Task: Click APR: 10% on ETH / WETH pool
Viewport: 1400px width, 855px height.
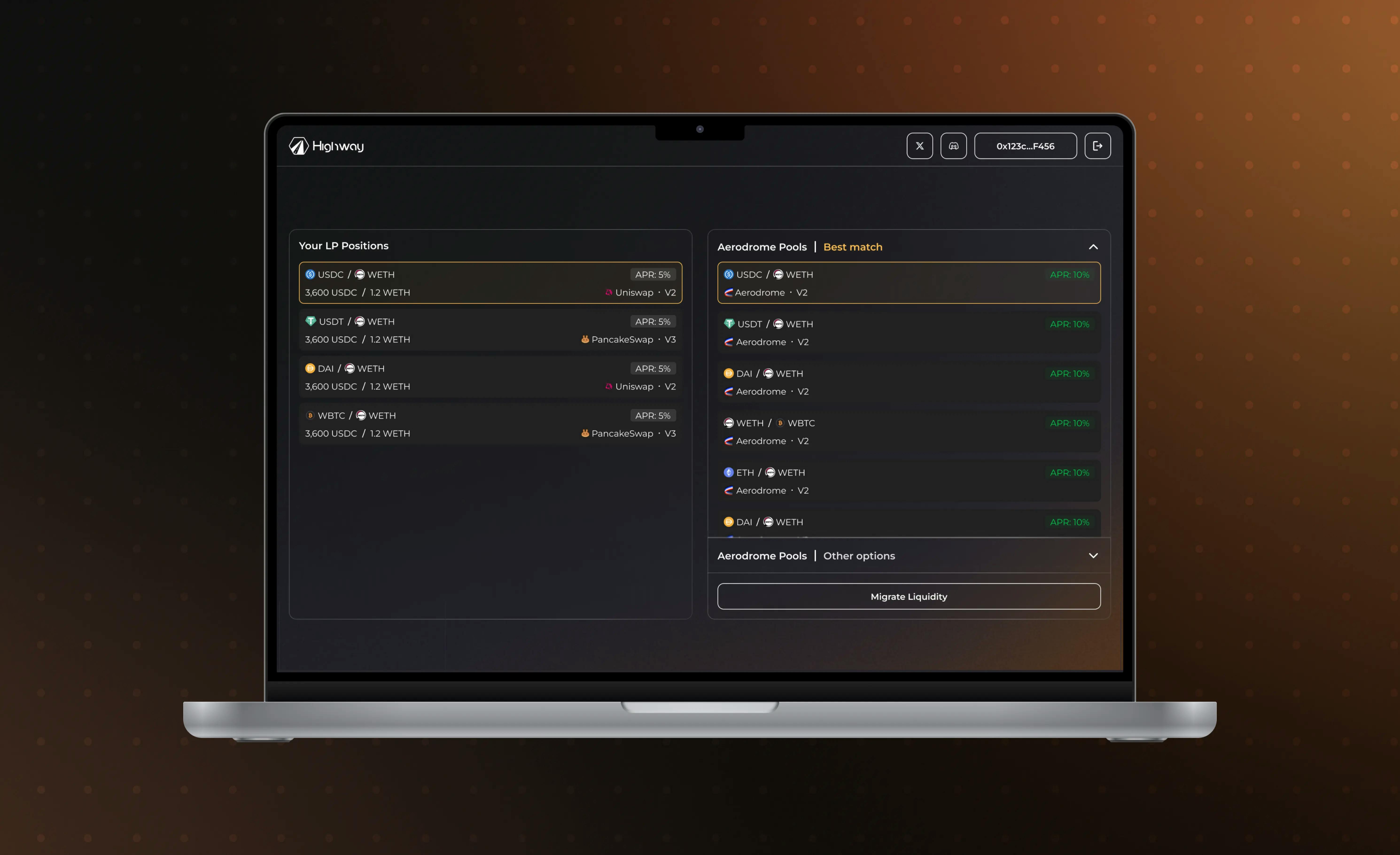Action: tap(1069, 473)
